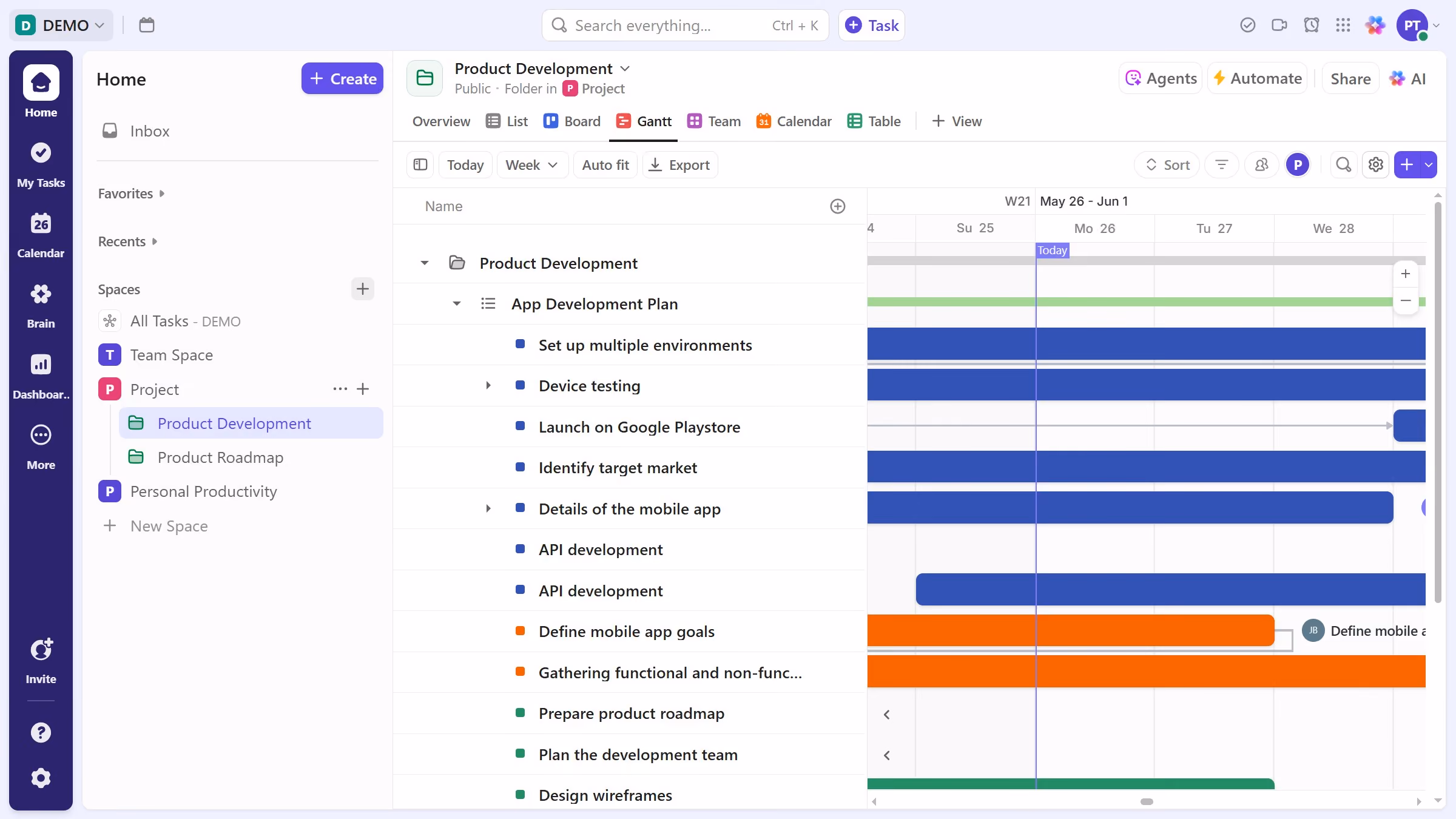Screen dimensions: 1456x819
Task: Add column with plus circle near Name
Action: (838, 206)
